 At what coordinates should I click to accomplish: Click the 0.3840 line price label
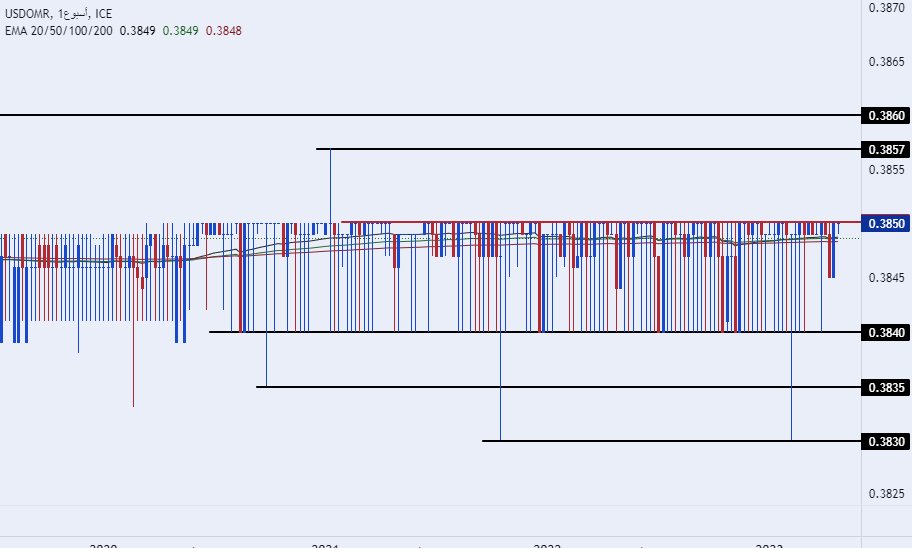coord(886,332)
